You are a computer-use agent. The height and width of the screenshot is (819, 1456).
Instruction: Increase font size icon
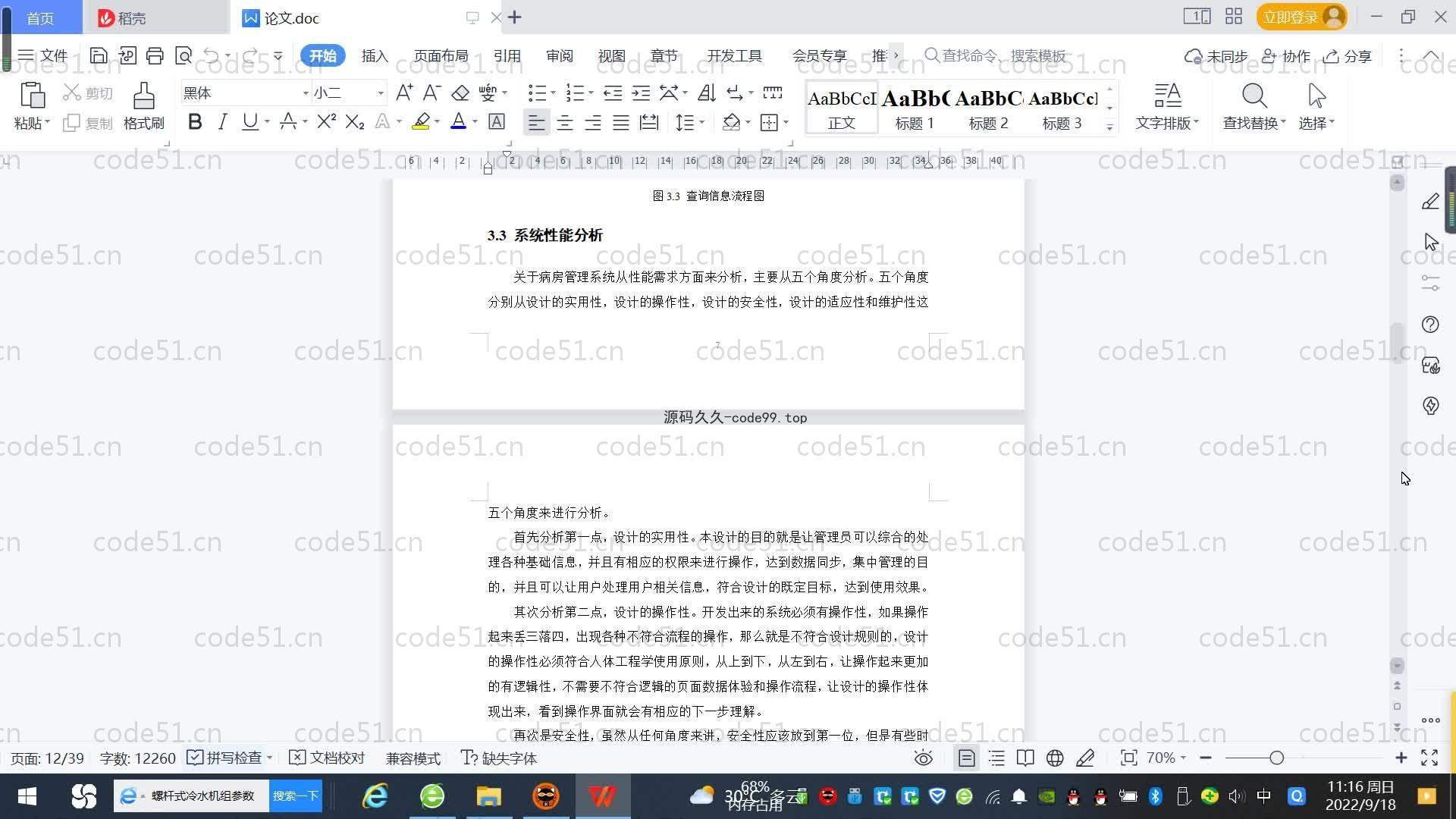click(x=404, y=93)
